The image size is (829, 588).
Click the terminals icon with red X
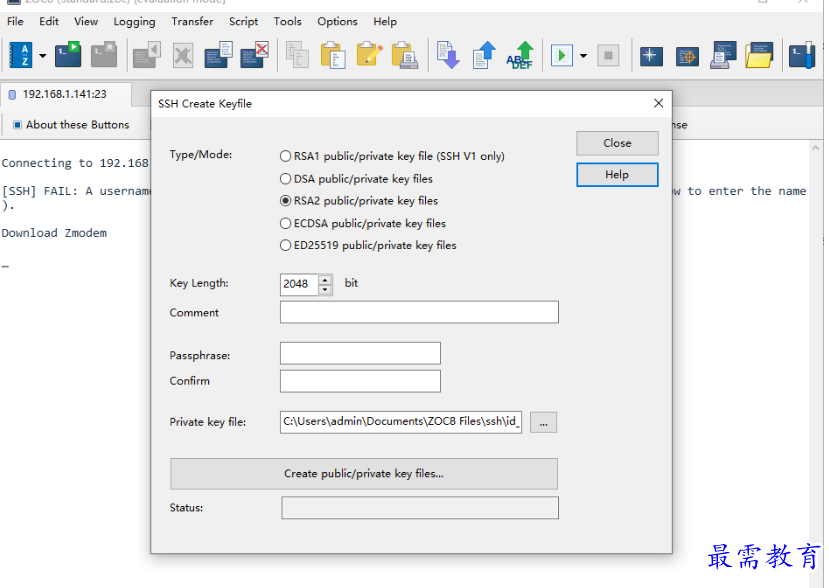pos(254,55)
